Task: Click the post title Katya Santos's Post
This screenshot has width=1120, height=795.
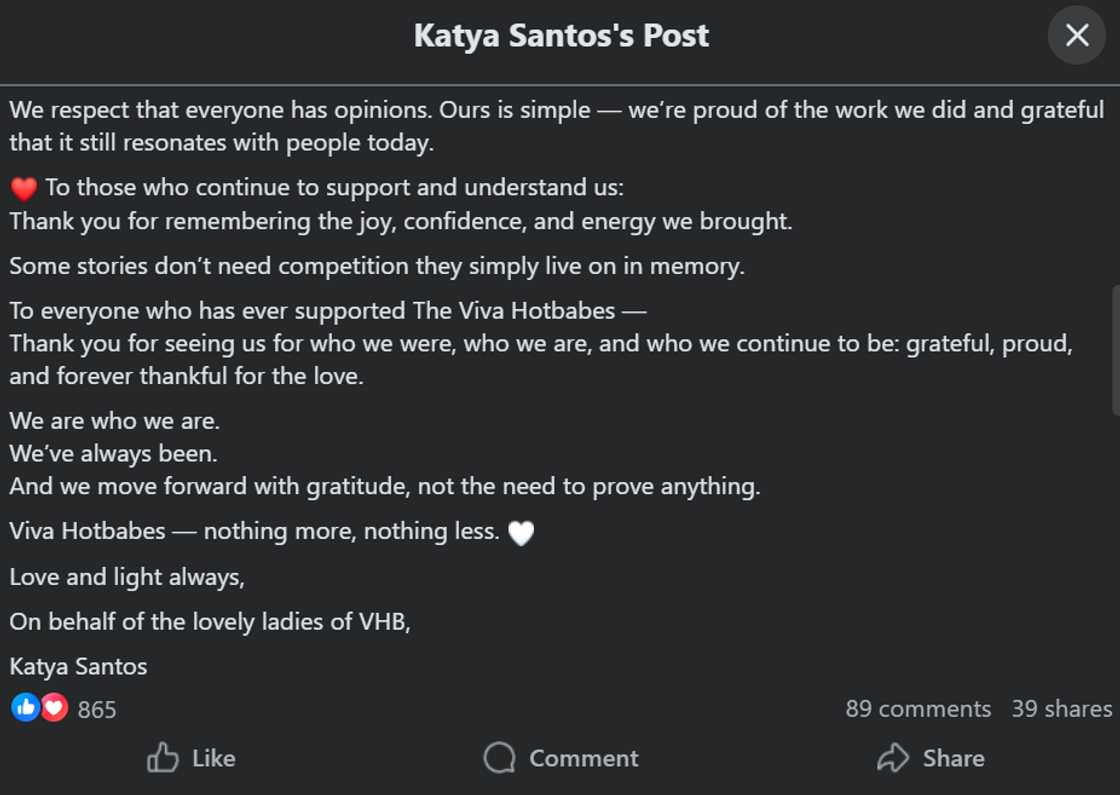Action: (x=561, y=35)
